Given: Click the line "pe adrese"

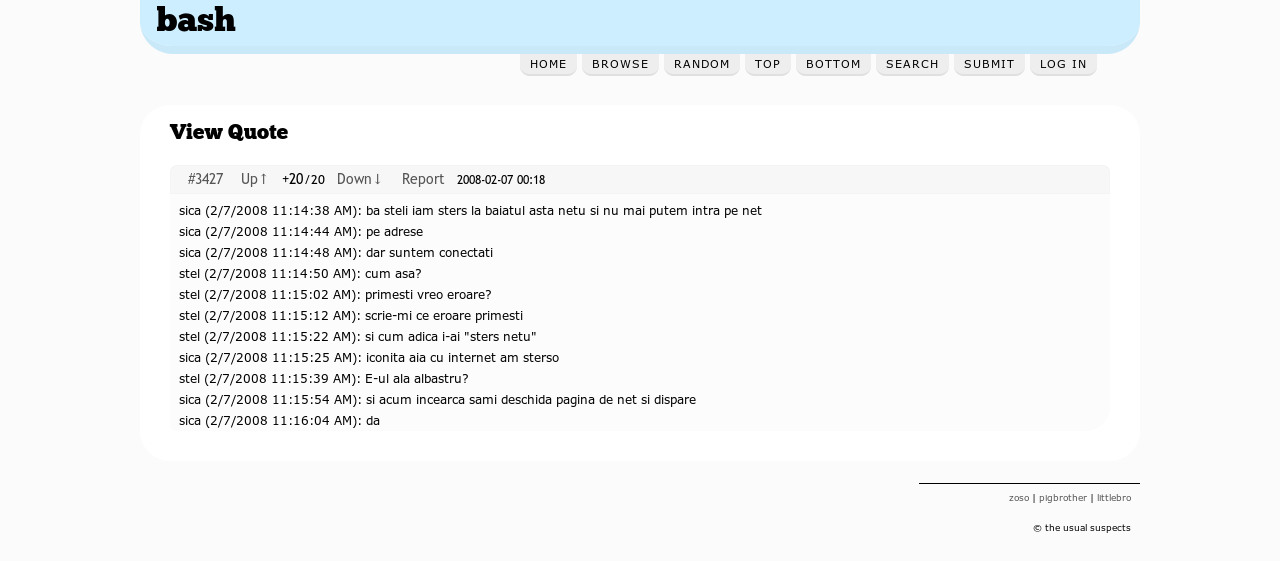Looking at the screenshot, I should pyautogui.click(x=301, y=232).
